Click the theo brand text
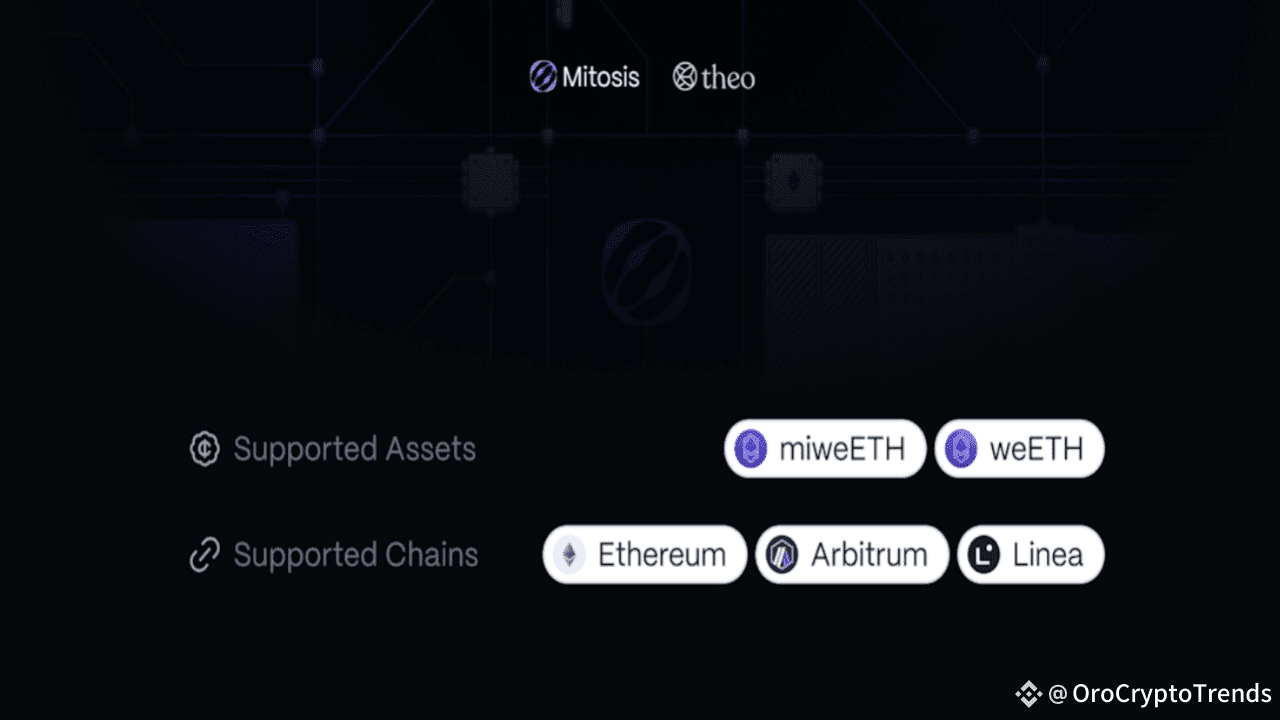This screenshot has height=720, width=1280. 728,78
